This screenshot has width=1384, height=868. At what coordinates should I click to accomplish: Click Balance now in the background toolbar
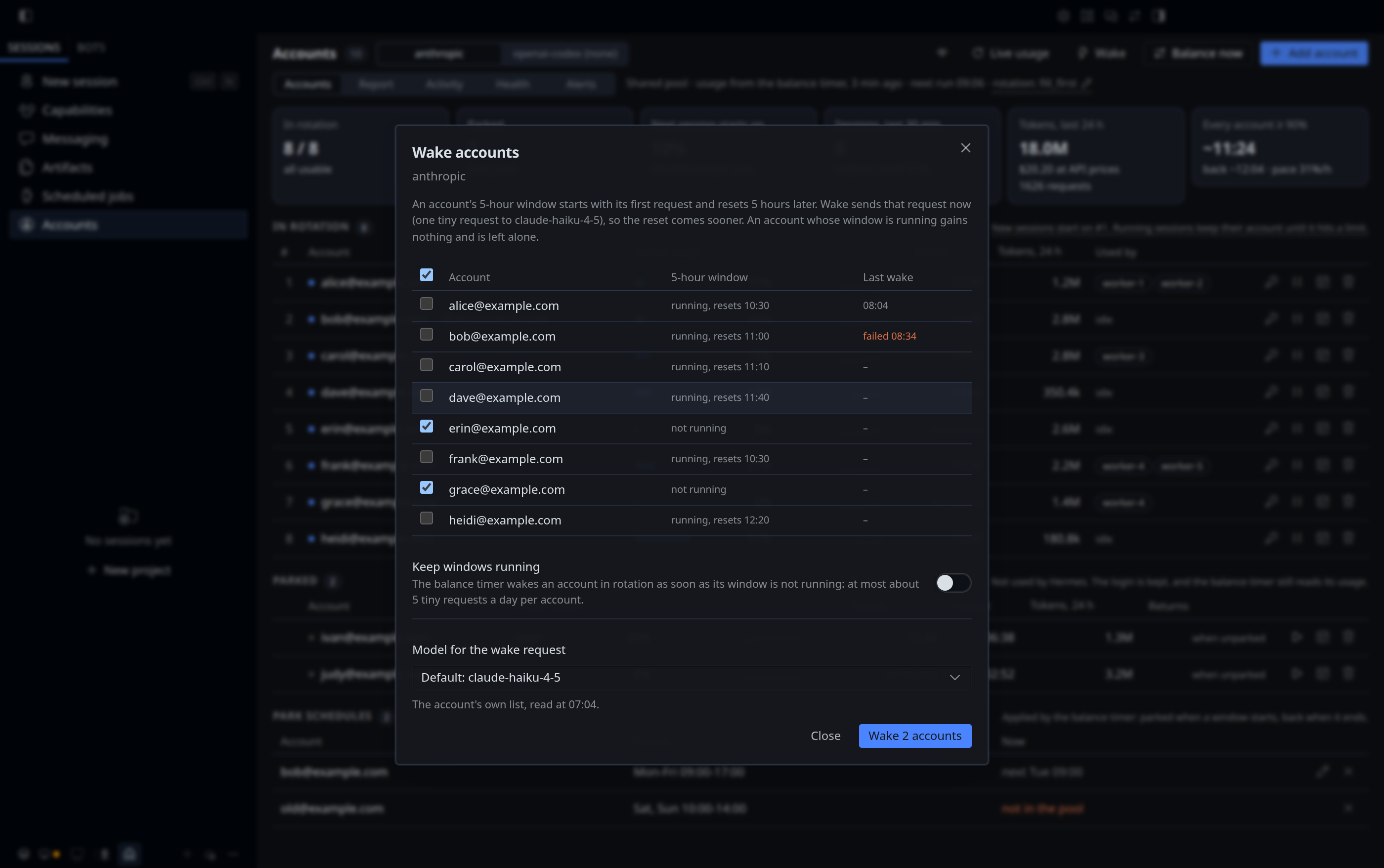click(x=1198, y=53)
